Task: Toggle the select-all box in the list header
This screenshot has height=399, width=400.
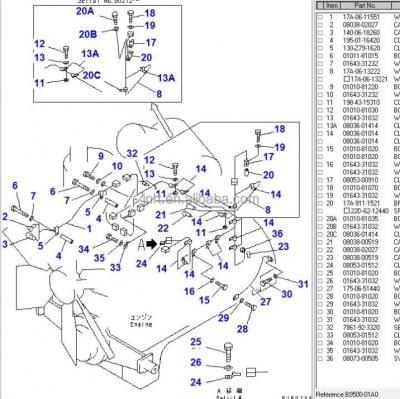Action: pos(320,5)
